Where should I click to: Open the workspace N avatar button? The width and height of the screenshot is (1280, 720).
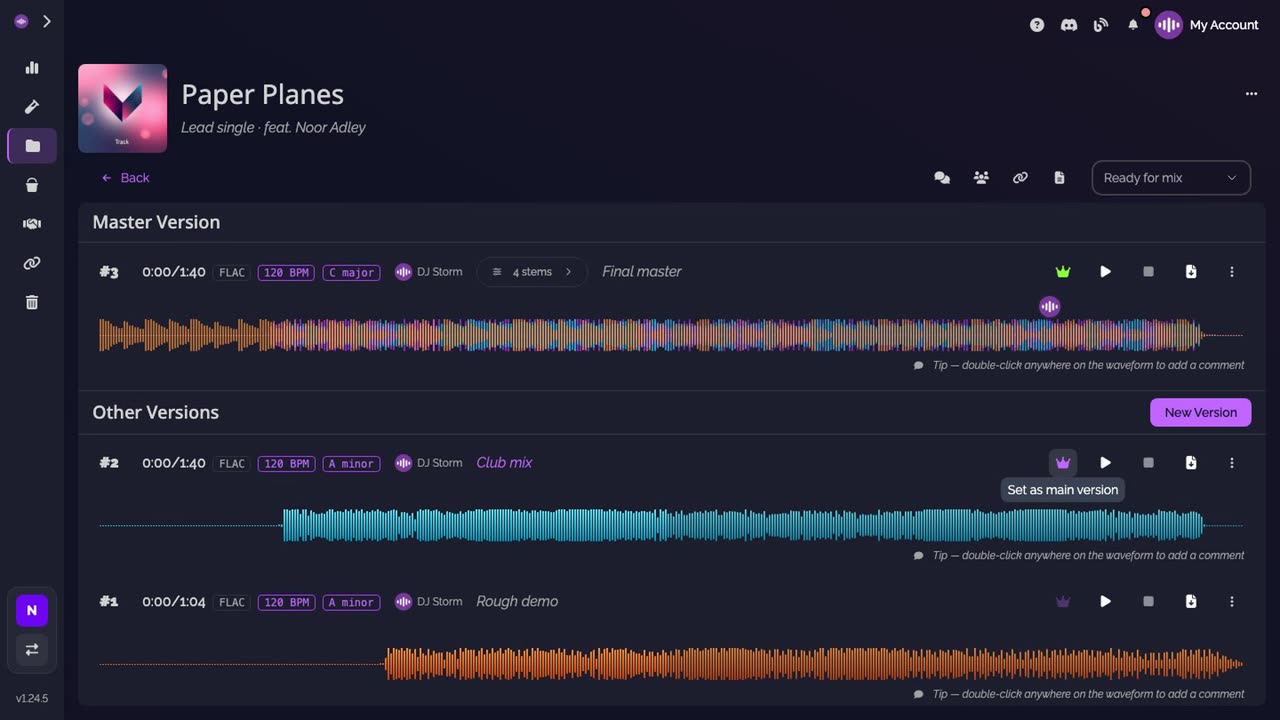tap(32, 610)
